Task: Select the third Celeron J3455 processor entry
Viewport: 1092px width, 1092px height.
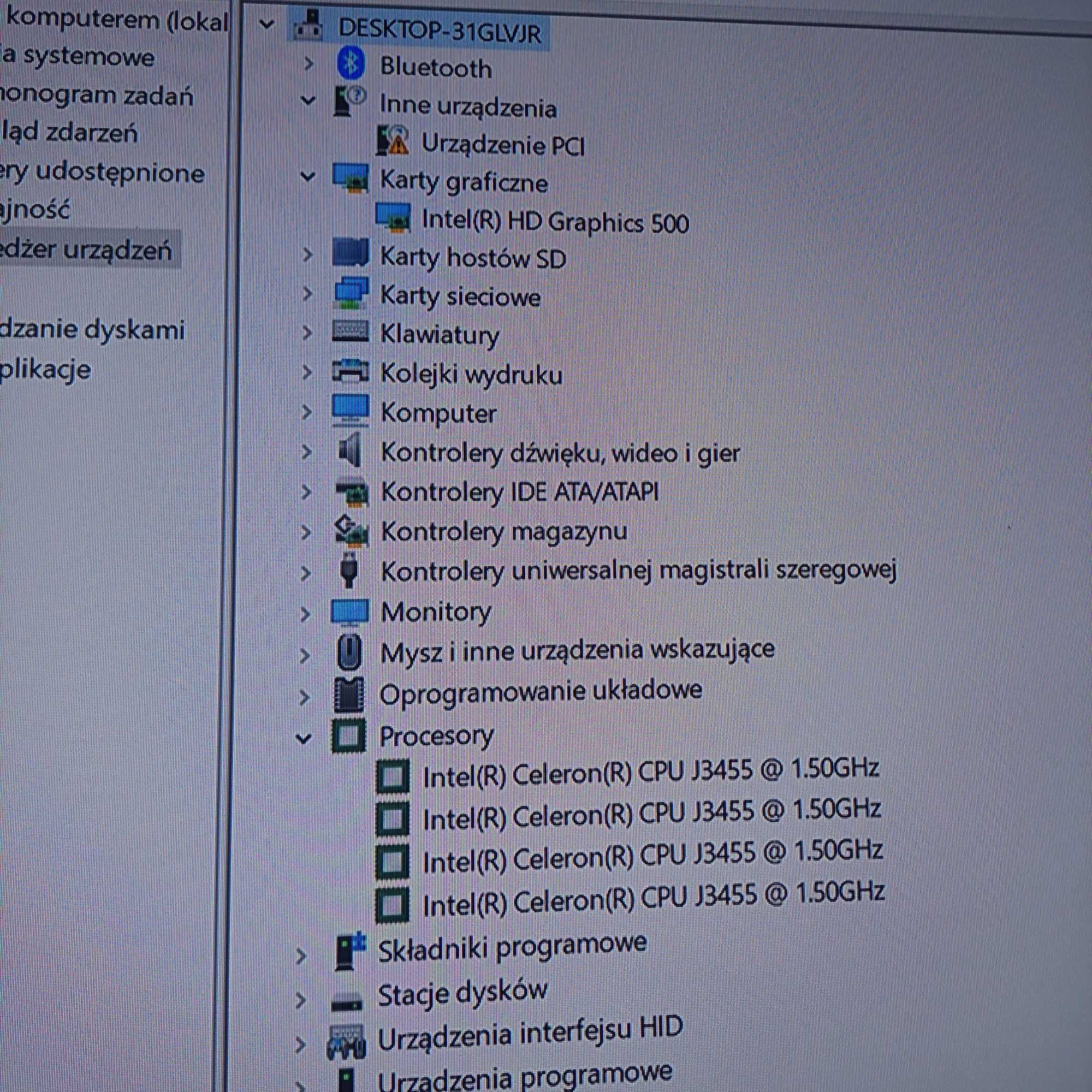Action: tap(652, 857)
